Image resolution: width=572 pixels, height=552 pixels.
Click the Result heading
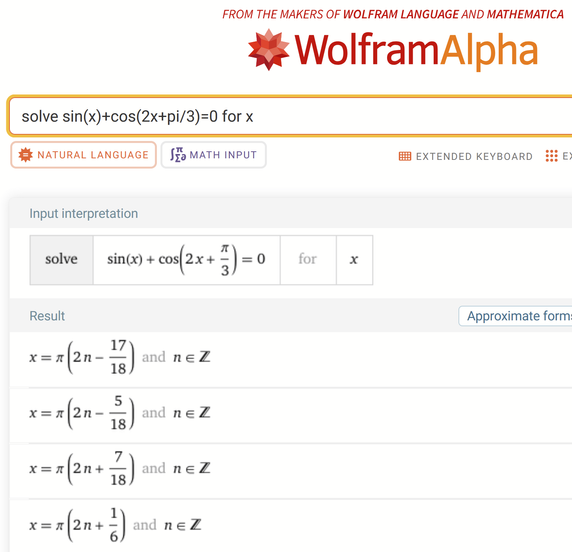click(x=47, y=316)
